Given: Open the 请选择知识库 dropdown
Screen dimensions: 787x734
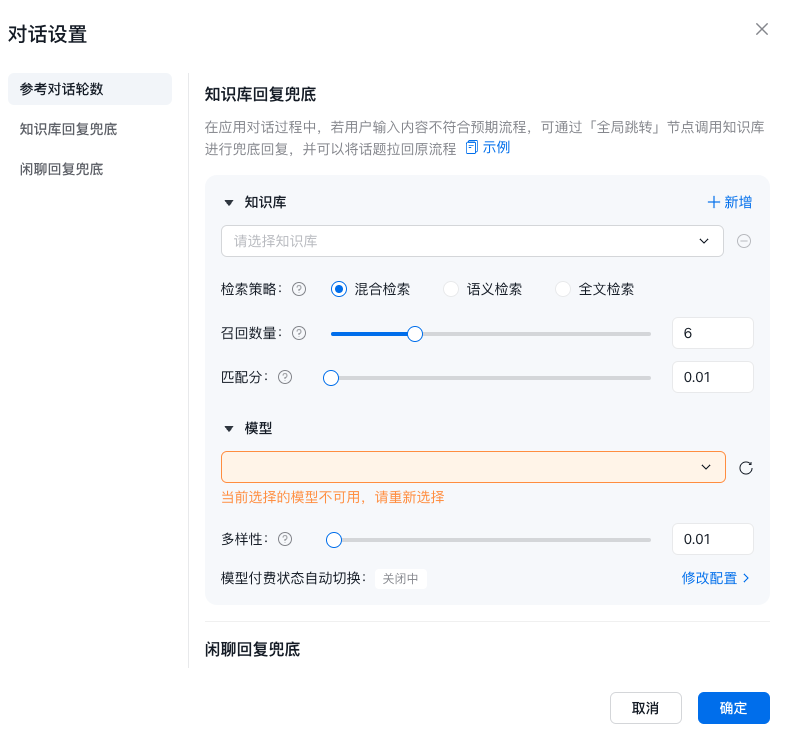Looking at the screenshot, I should (x=472, y=241).
